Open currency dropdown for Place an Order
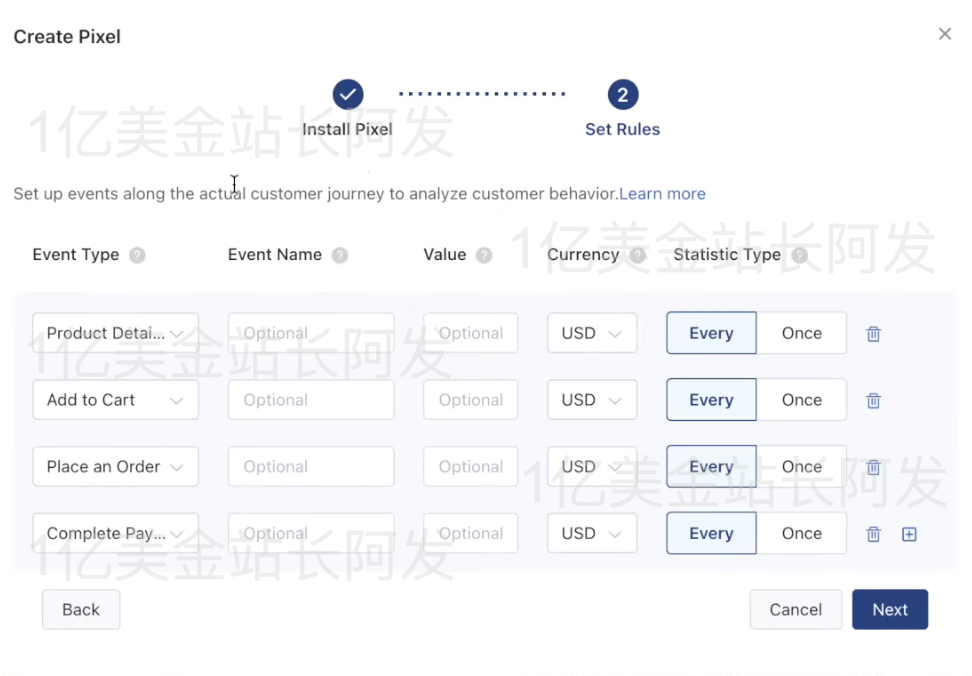The width and height of the screenshot is (972, 676). tap(592, 466)
